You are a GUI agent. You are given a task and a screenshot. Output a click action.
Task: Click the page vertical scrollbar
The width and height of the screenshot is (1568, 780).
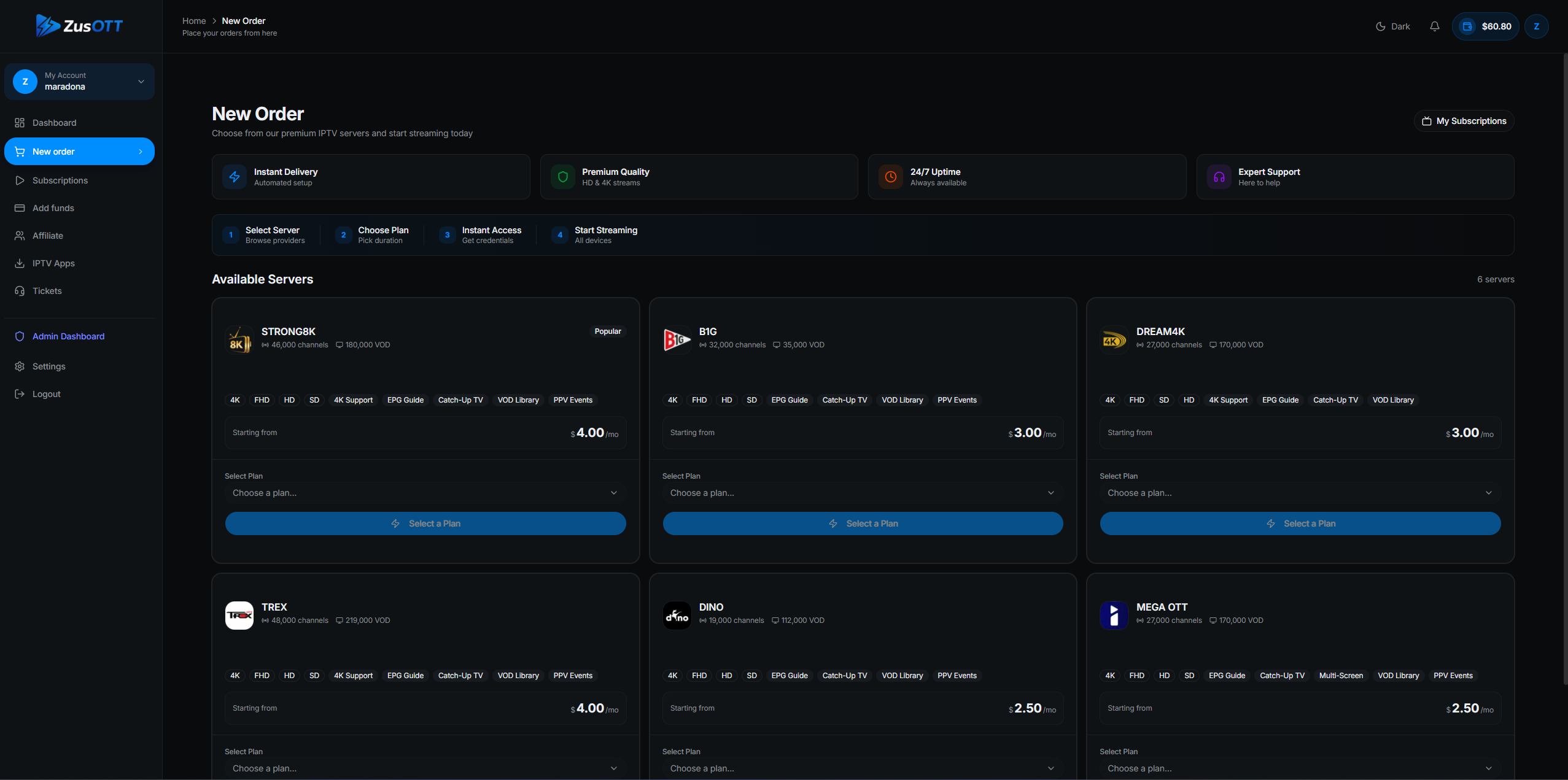point(1564,368)
